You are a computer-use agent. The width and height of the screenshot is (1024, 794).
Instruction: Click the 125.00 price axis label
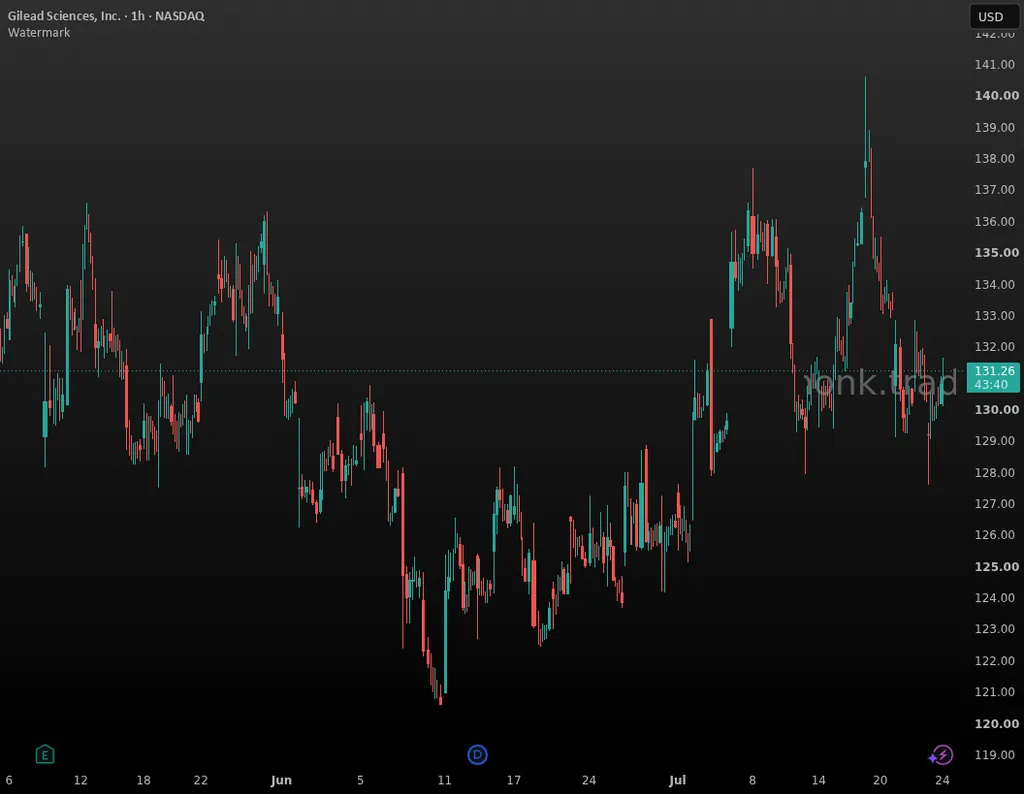coord(997,566)
